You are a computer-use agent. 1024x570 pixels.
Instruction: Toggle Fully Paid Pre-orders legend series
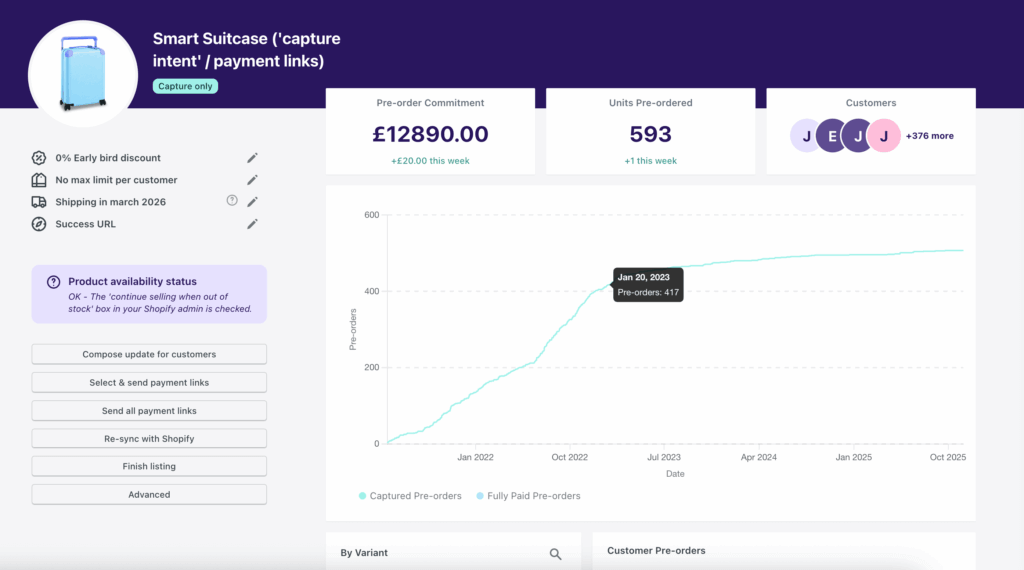coord(528,496)
